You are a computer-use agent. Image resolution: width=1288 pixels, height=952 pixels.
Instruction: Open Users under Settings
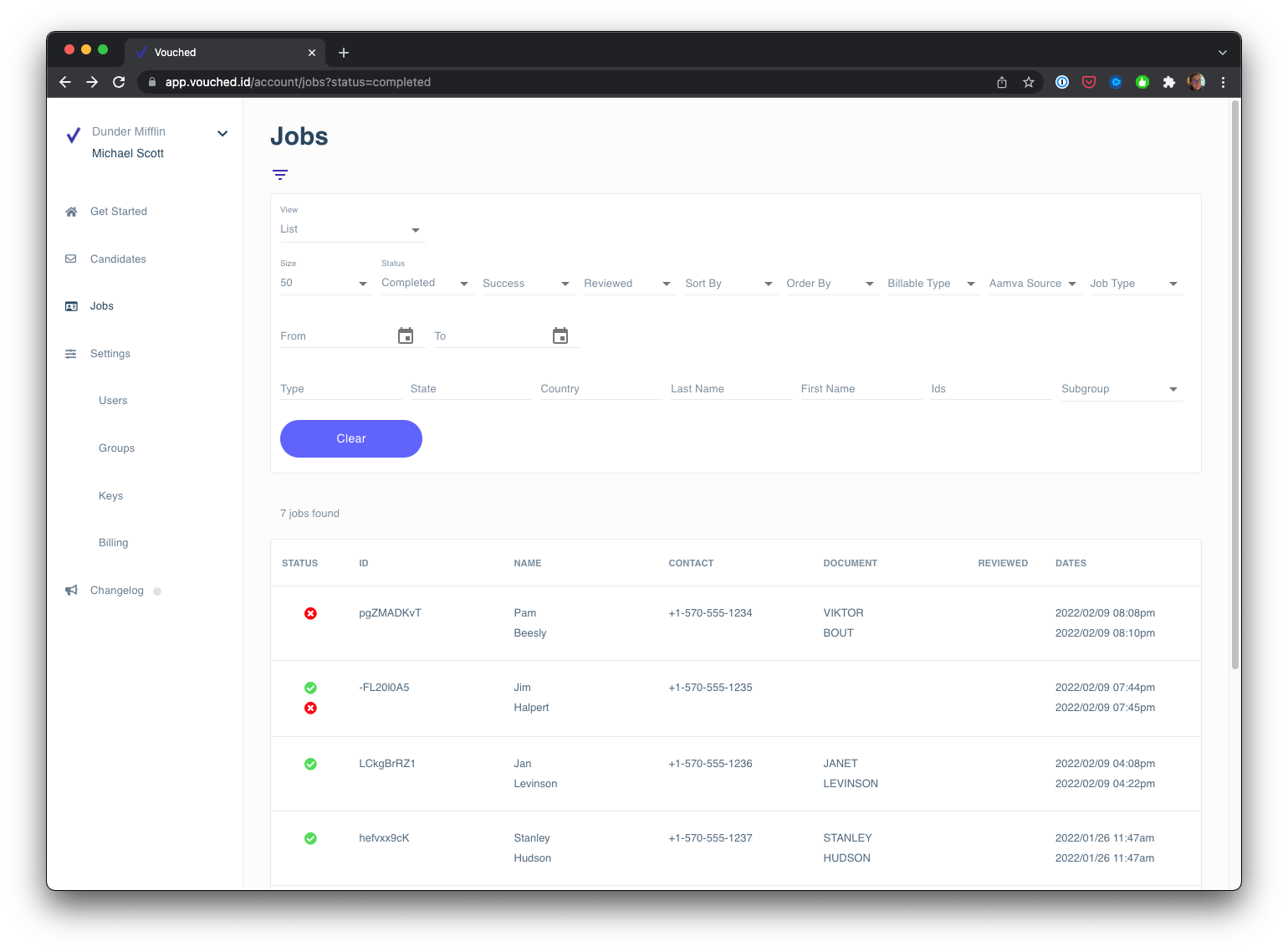[x=113, y=401]
